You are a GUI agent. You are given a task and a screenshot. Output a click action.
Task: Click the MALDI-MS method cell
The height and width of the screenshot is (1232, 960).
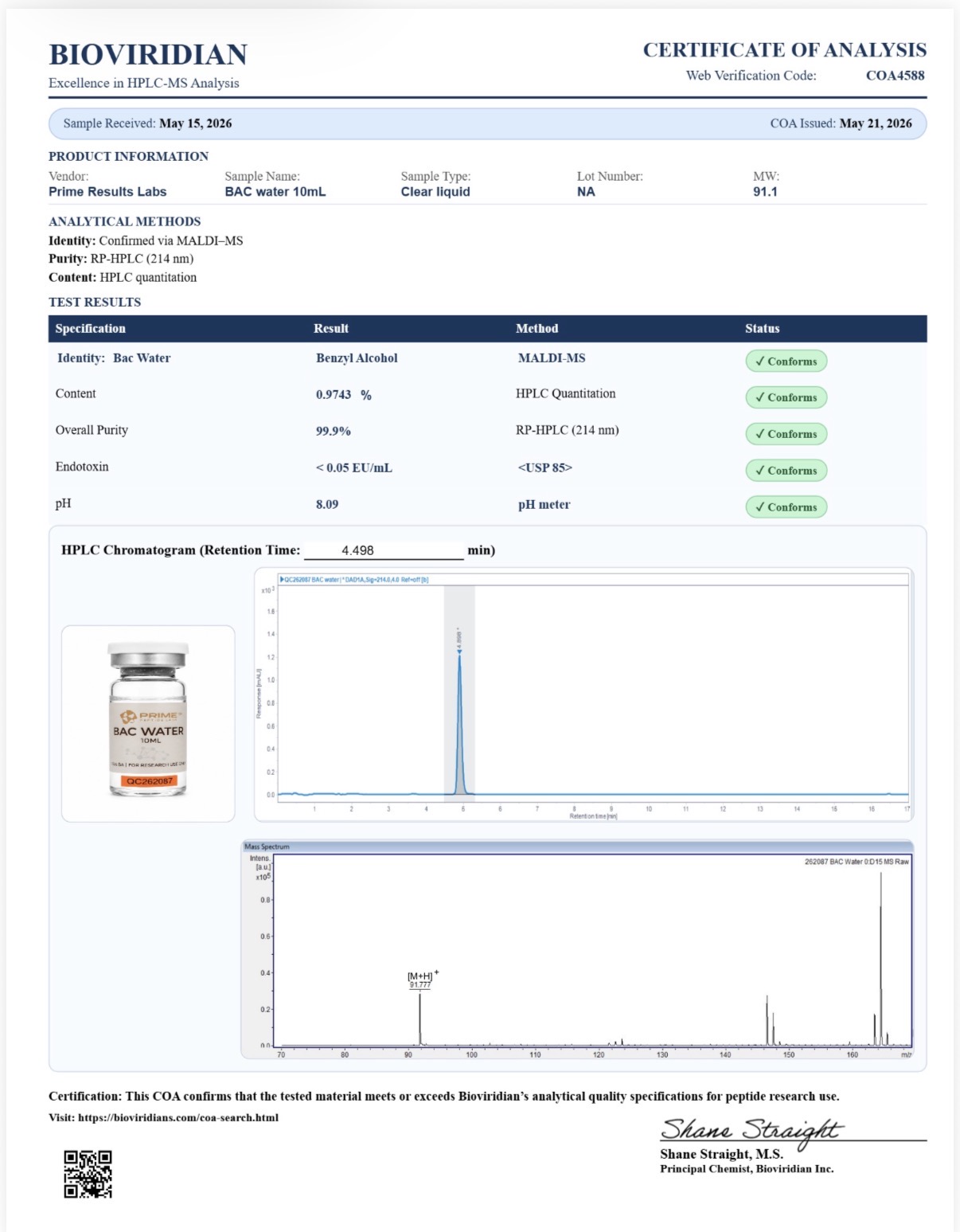[552, 358]
